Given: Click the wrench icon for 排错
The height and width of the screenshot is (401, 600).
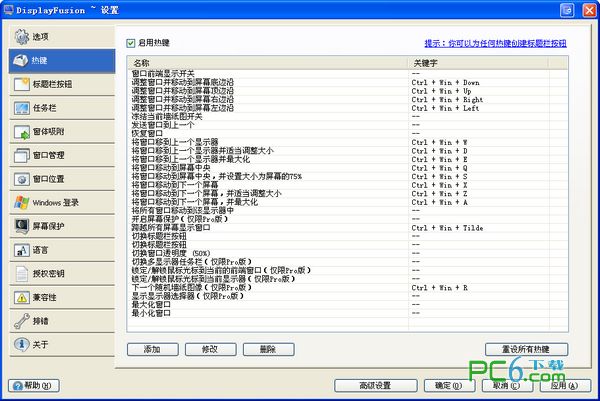Looking at the screenshot, I should 22,321.
